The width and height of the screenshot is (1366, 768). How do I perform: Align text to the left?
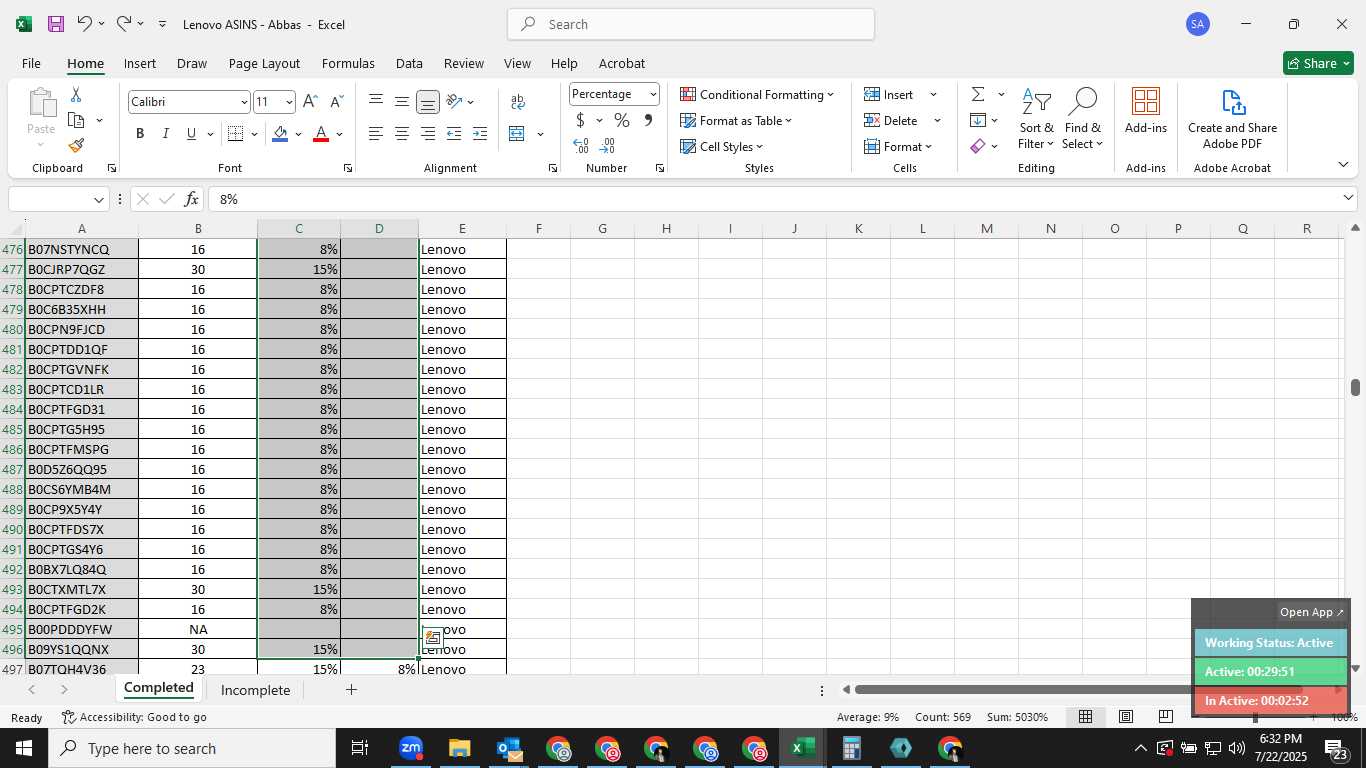(x=376, y=134)
